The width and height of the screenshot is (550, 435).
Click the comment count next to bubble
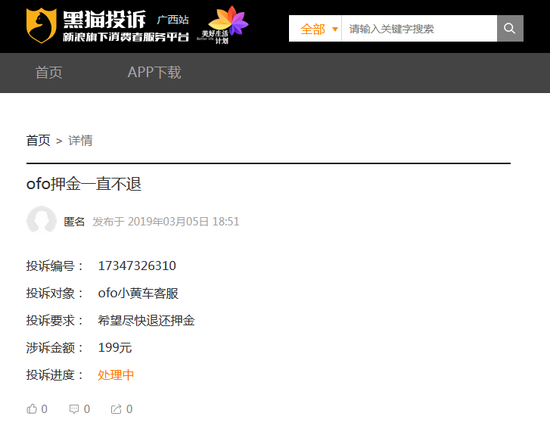87,409
